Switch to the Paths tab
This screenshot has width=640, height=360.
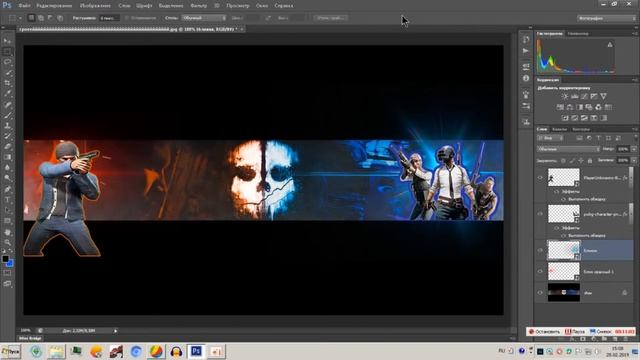pos(580,129)
